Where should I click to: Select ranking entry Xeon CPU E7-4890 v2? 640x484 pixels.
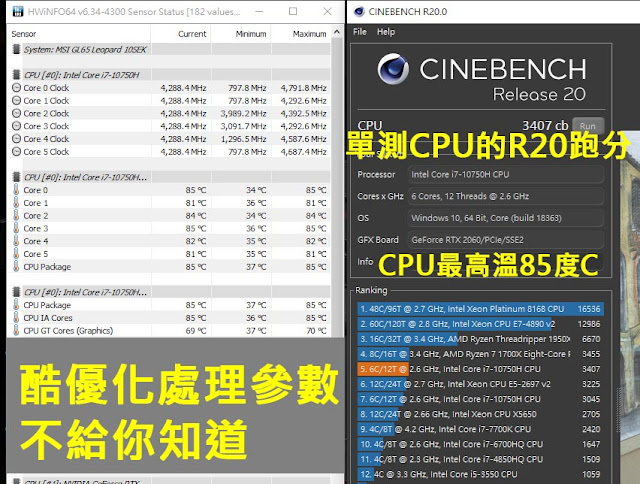480,324
